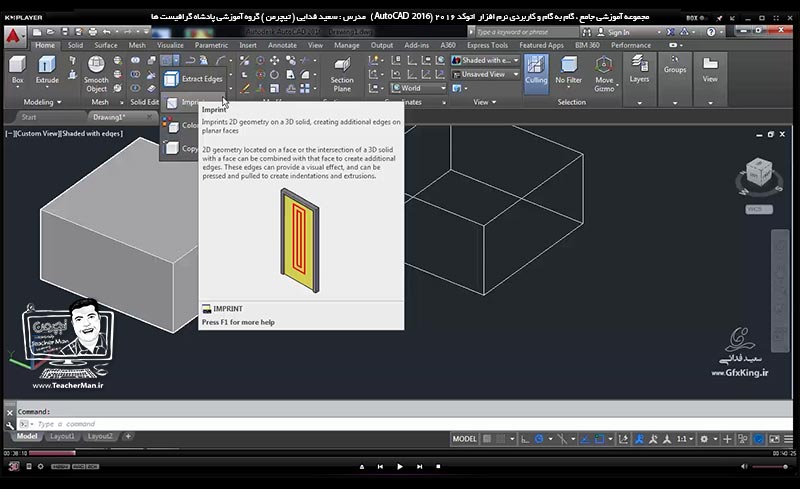800x489 pixels.
Task: Switch to the Solid ribbon tab
Action: [75, 45]
